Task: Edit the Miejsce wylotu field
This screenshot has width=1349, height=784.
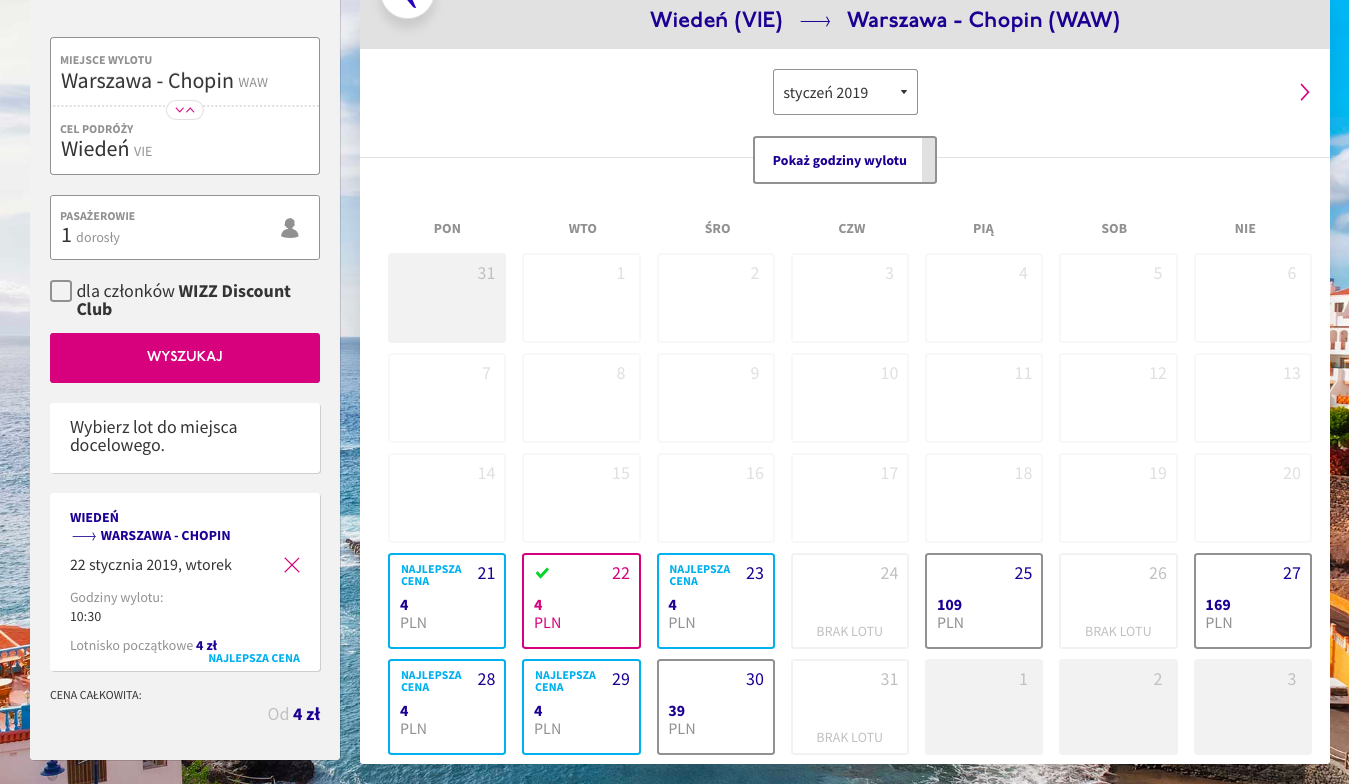Action: [185, 72]
